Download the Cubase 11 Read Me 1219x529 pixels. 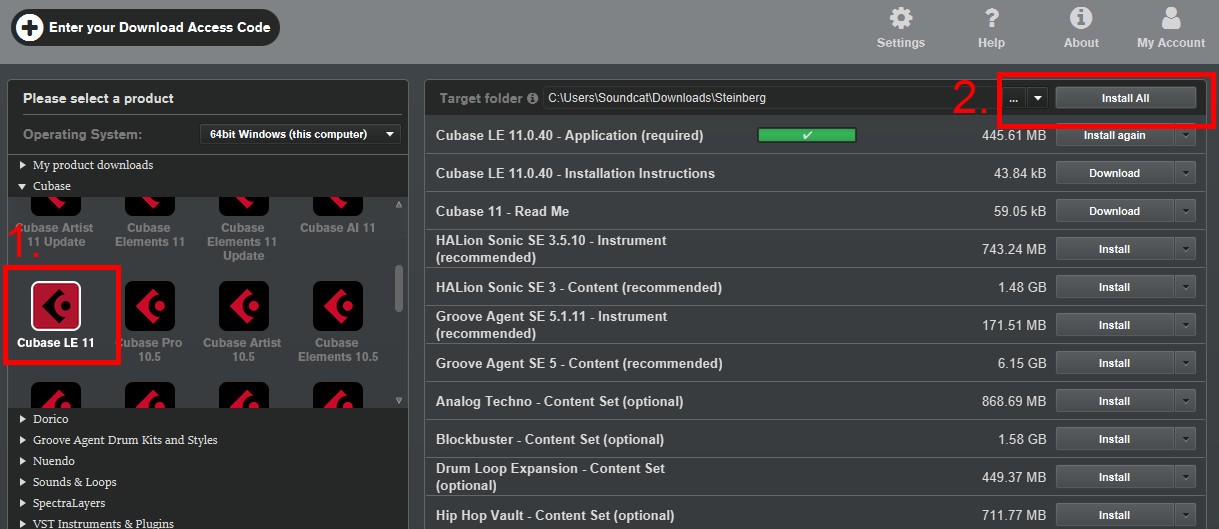(x=1114, y=211)
